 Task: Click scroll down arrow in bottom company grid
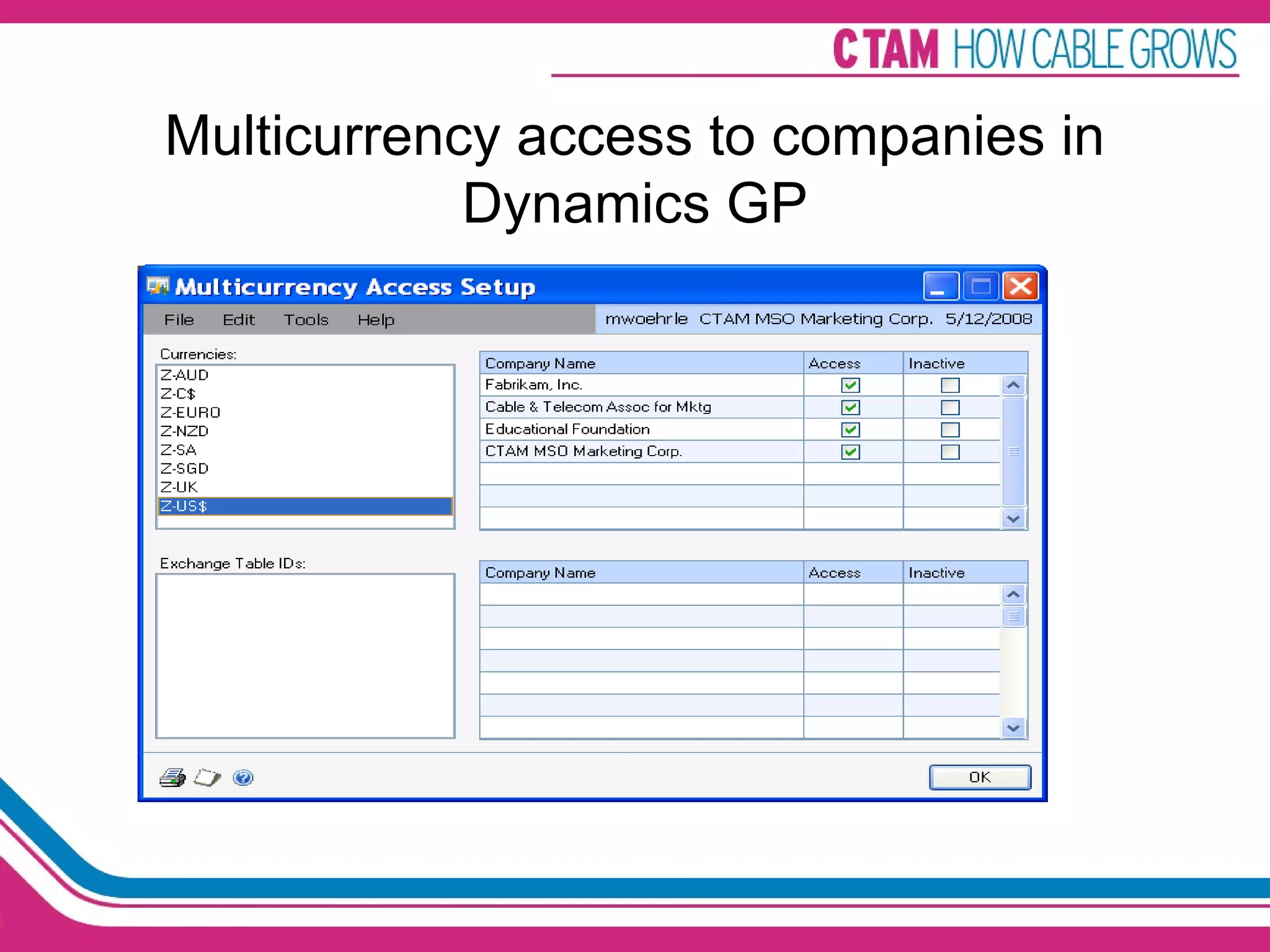tap(1013, 728)
